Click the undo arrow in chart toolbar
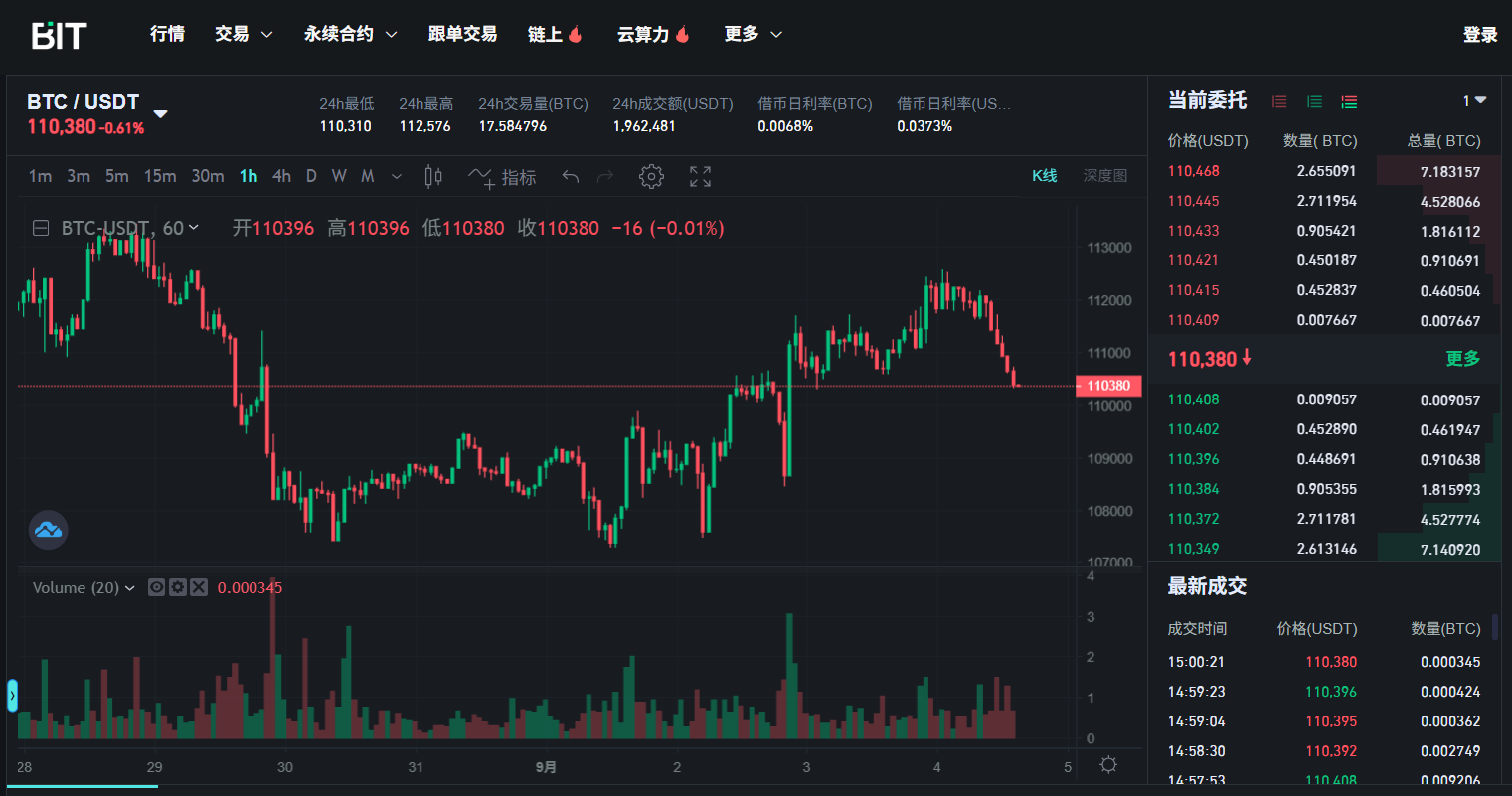Screen dimensions: 1512x796 tap(571, 177)
